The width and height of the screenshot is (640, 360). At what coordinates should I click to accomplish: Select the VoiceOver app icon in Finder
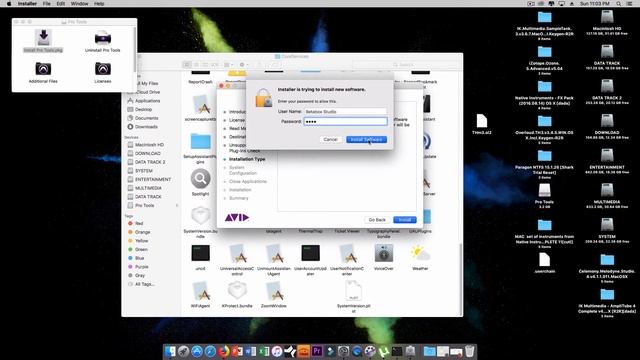pos(384,253)
